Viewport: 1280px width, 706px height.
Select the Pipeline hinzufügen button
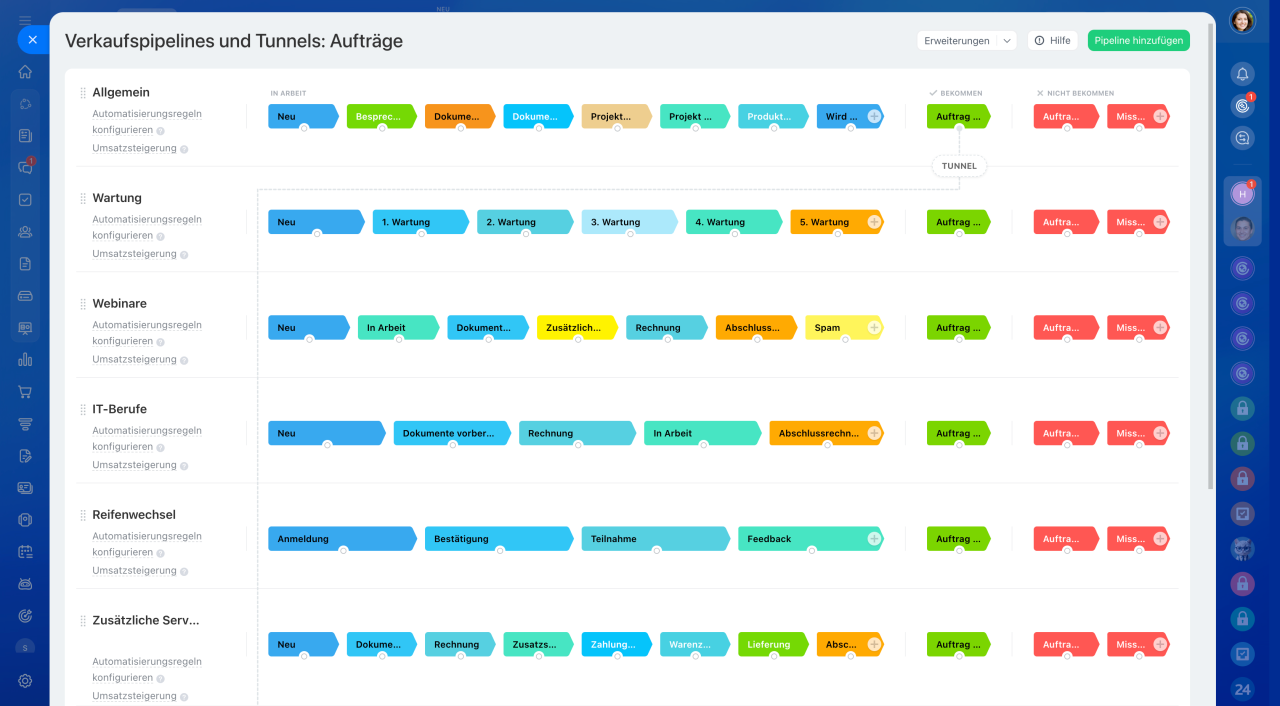pyautogui.click(x=1139, y=41)
